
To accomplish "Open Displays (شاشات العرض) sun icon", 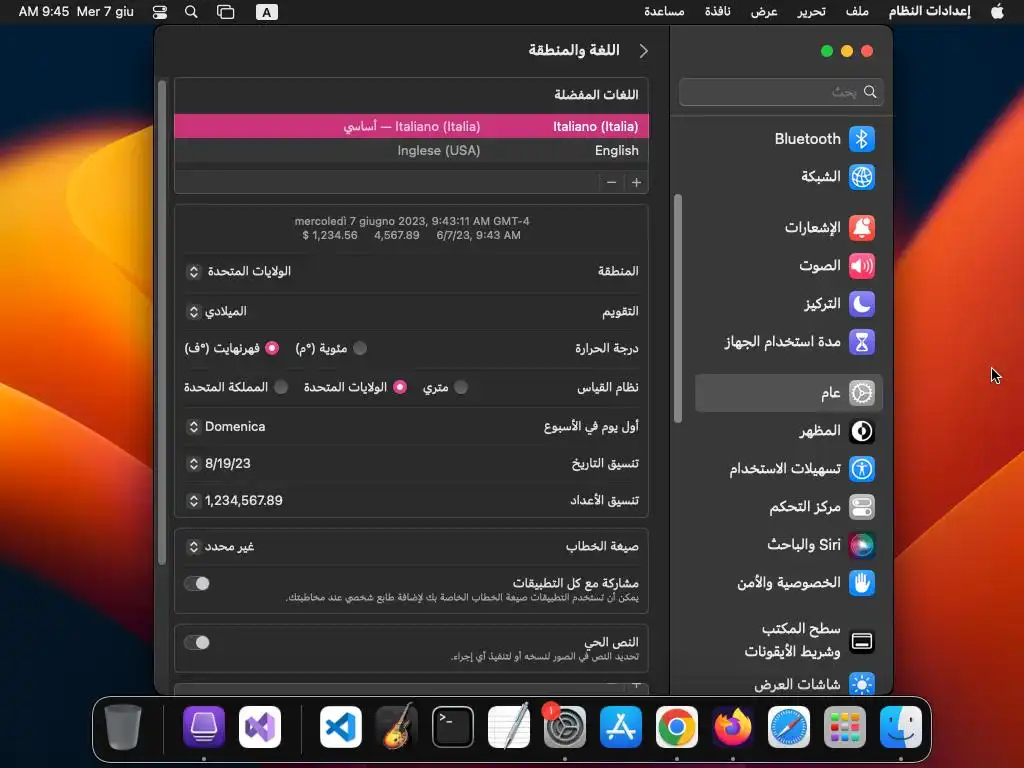I will click(861, 684).
